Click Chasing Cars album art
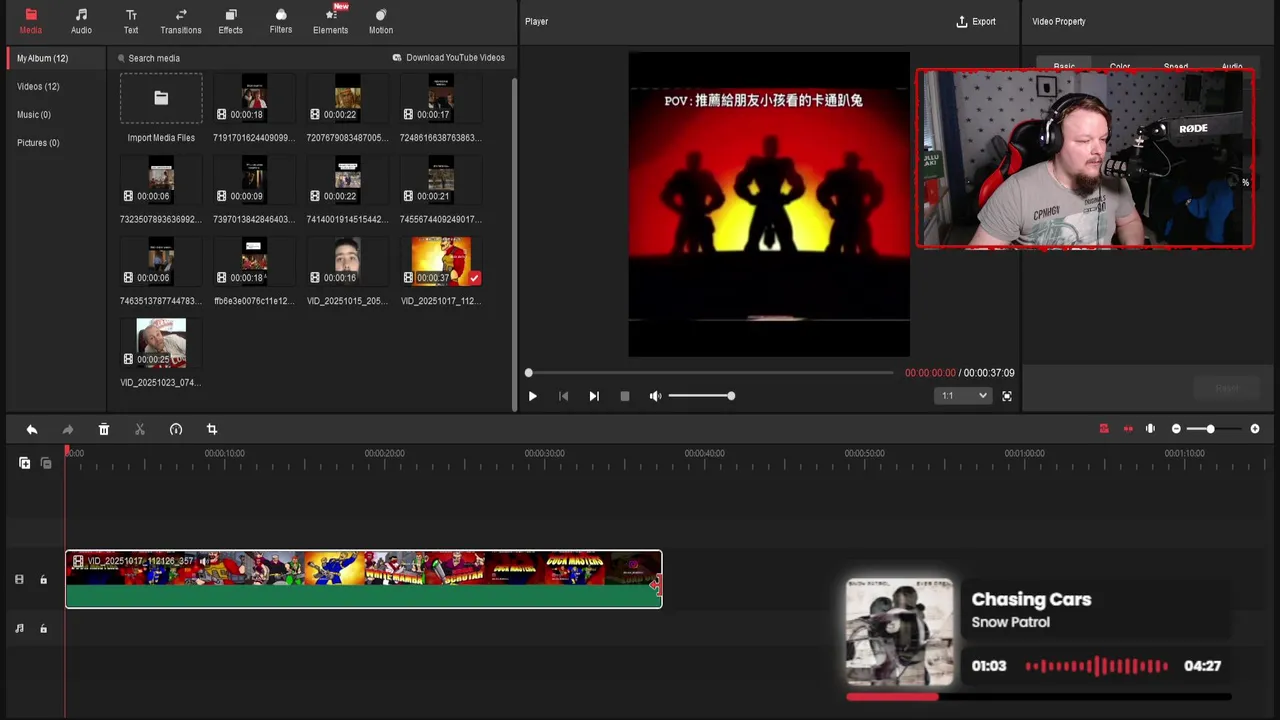 tap(900, 632)
